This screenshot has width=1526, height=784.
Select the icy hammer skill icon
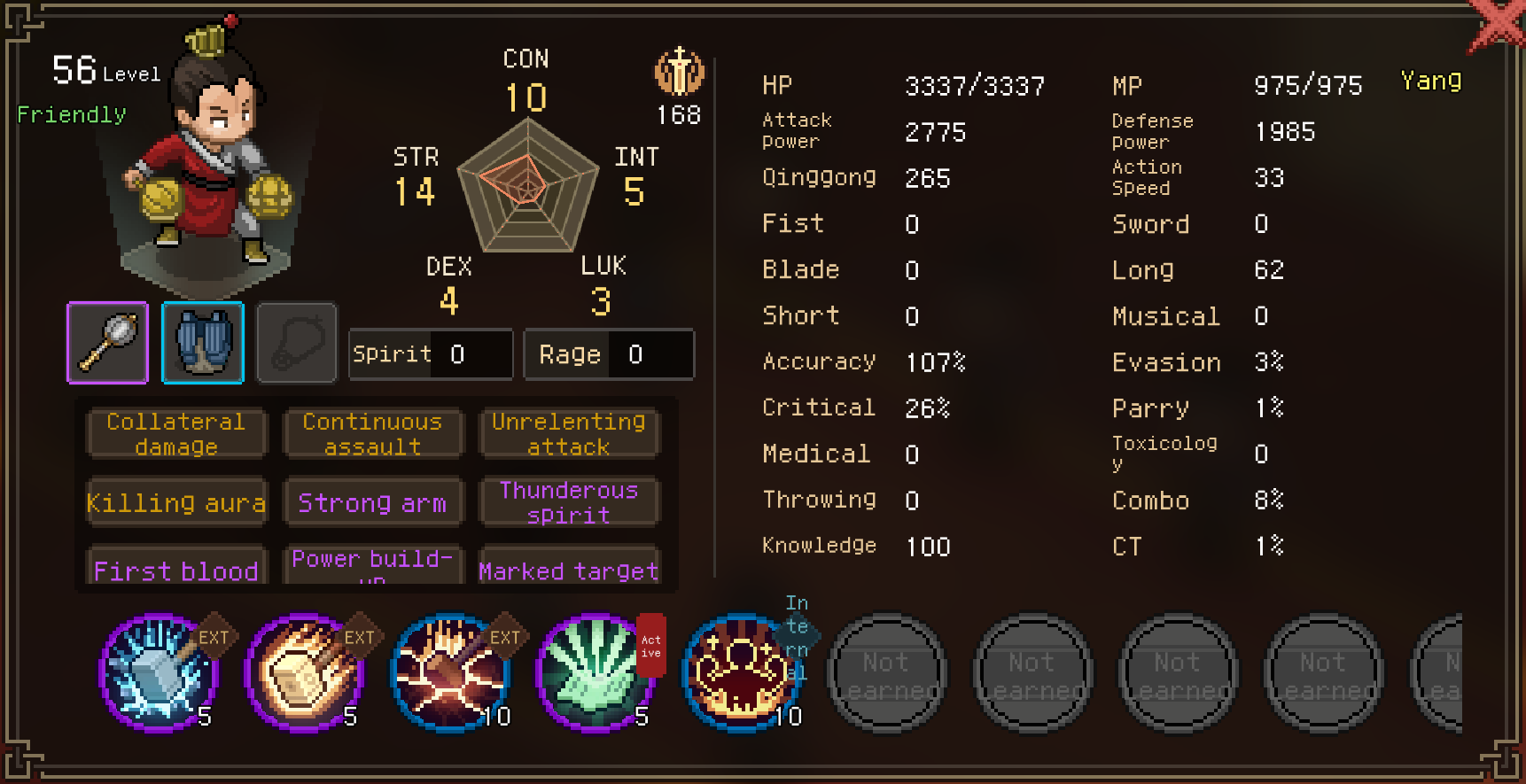(x=160, y=673)
